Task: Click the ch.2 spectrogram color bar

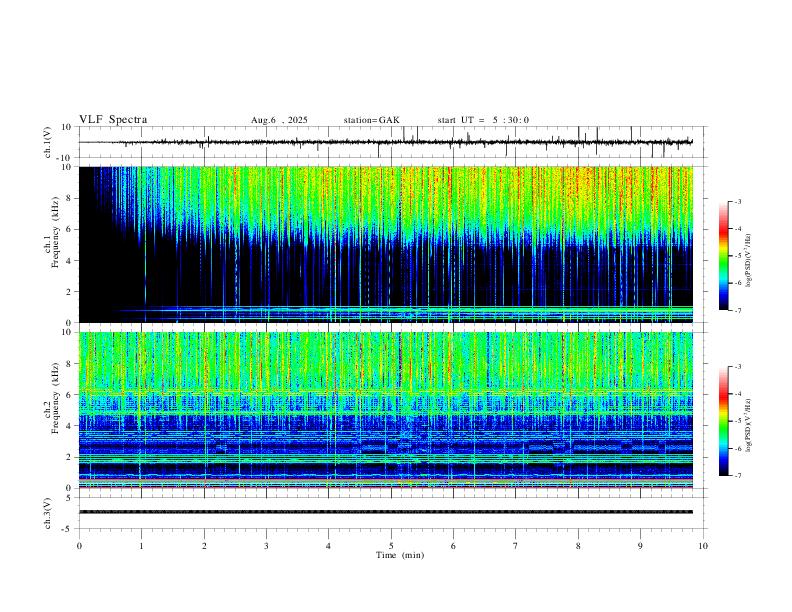Action: [723, 421]
